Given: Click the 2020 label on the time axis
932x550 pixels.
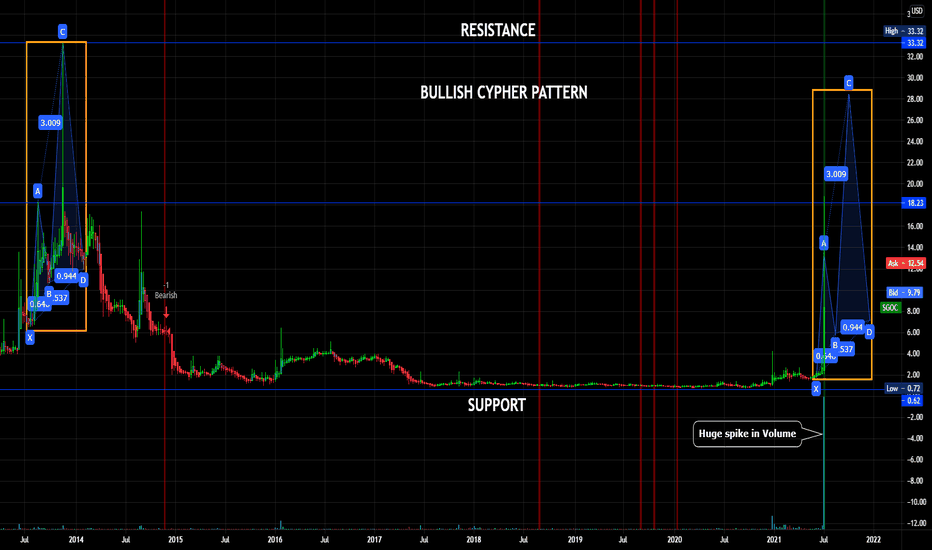Looking at the screenshot, I should click(x=675, y=540).
